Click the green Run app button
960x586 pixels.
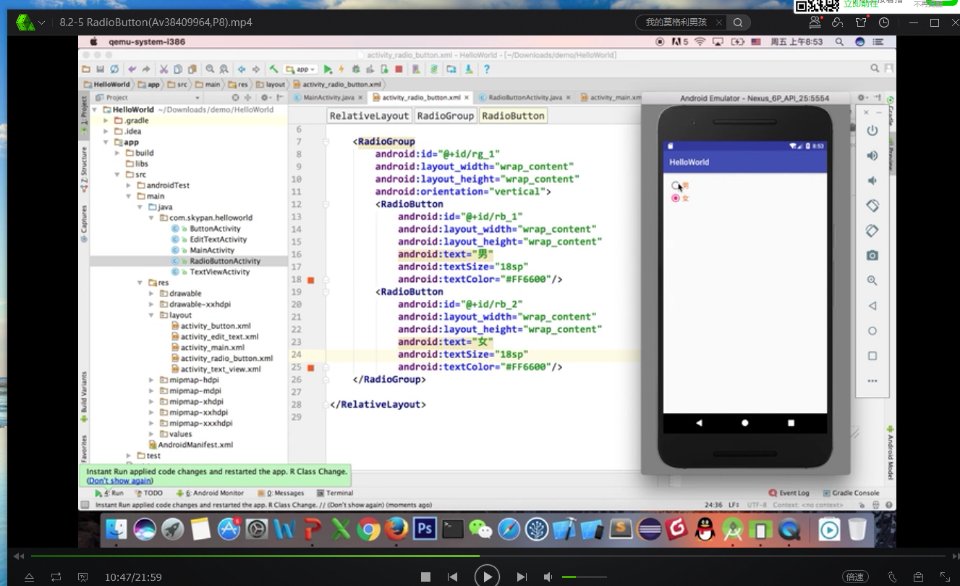coord(328,69)
